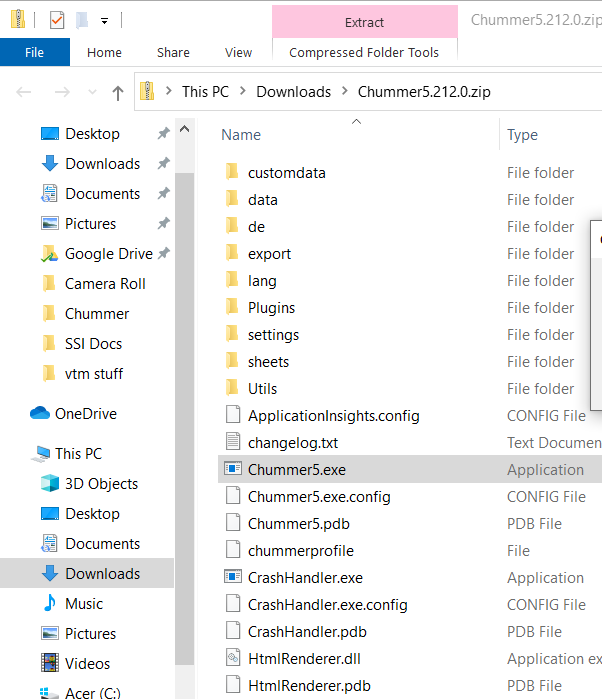The height and width of the screenshot is (699, 602).
Task: Select the CrashHandler.pdb file name
Action: click(x=307, y=632)
